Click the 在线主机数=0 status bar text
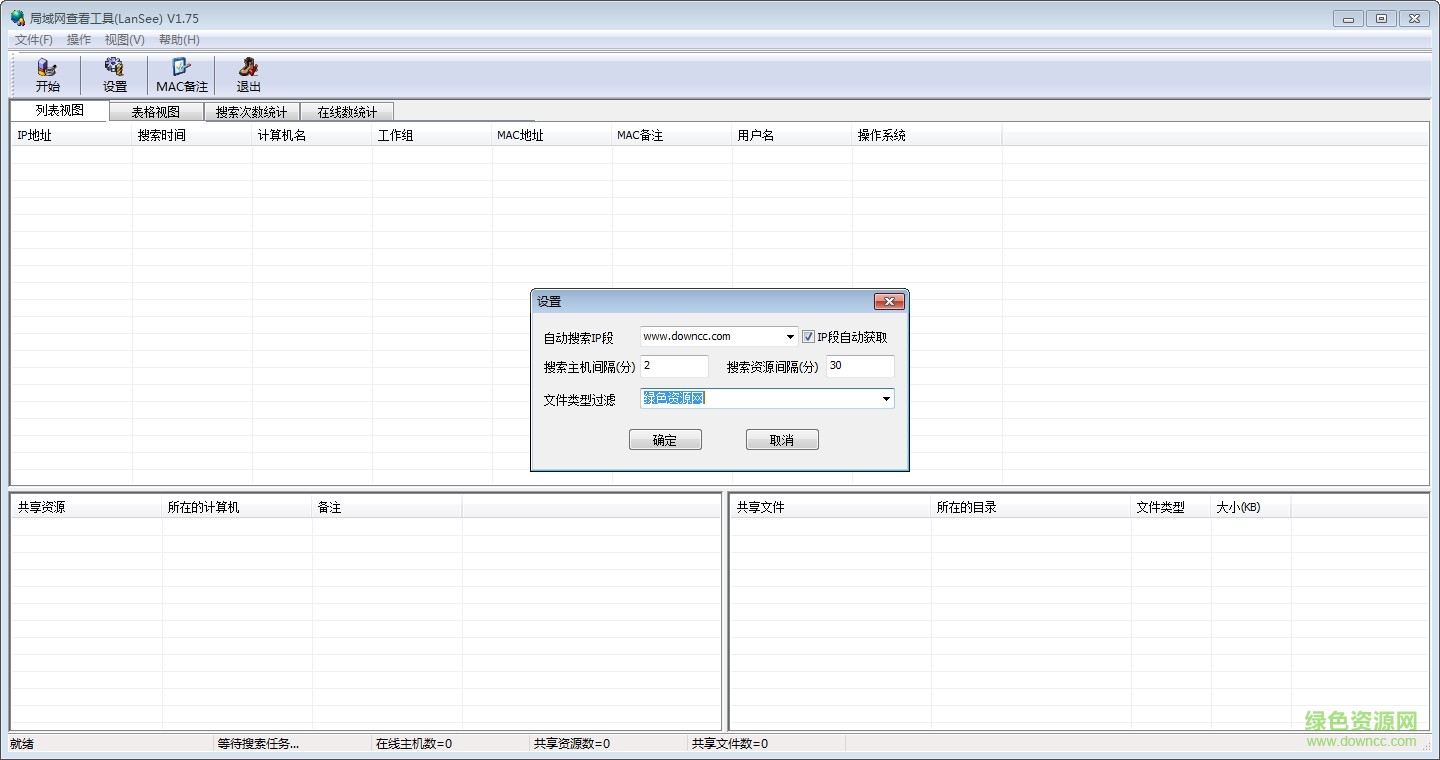Image resolution: width=1440 pixels, height=760 pixels. [x=414, y=744]
